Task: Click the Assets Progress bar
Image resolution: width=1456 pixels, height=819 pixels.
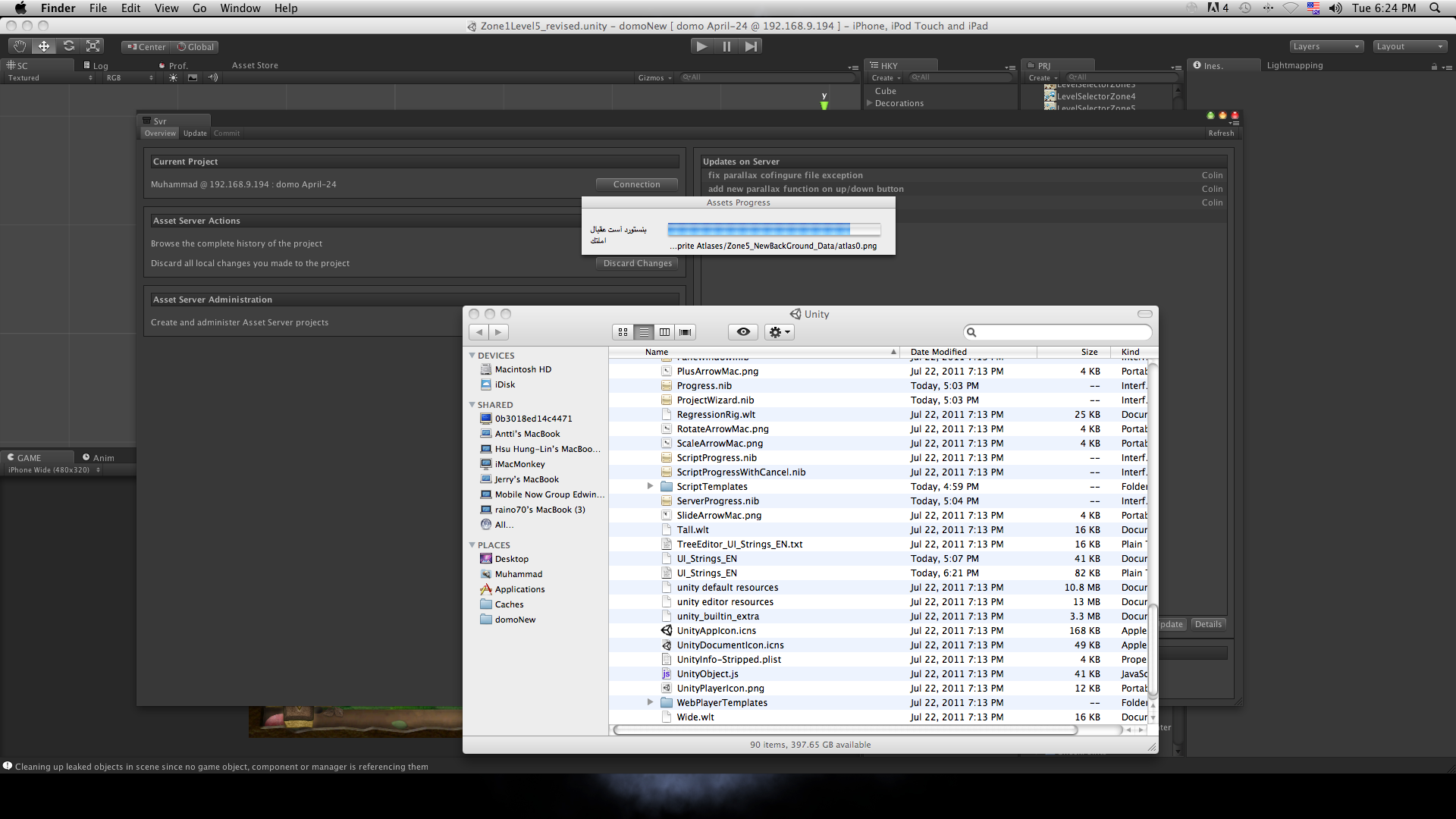Action: 773,229
